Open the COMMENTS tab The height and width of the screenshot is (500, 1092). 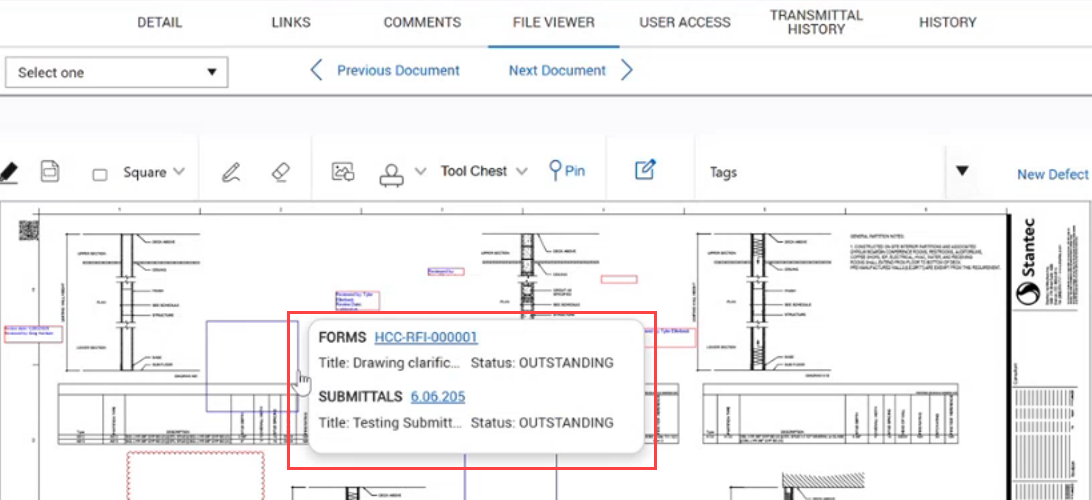422,22
